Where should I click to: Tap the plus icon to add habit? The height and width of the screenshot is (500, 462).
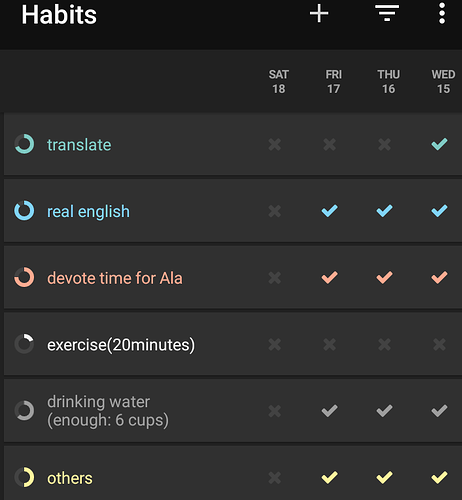pyautogui.click(x=319, y=14)
